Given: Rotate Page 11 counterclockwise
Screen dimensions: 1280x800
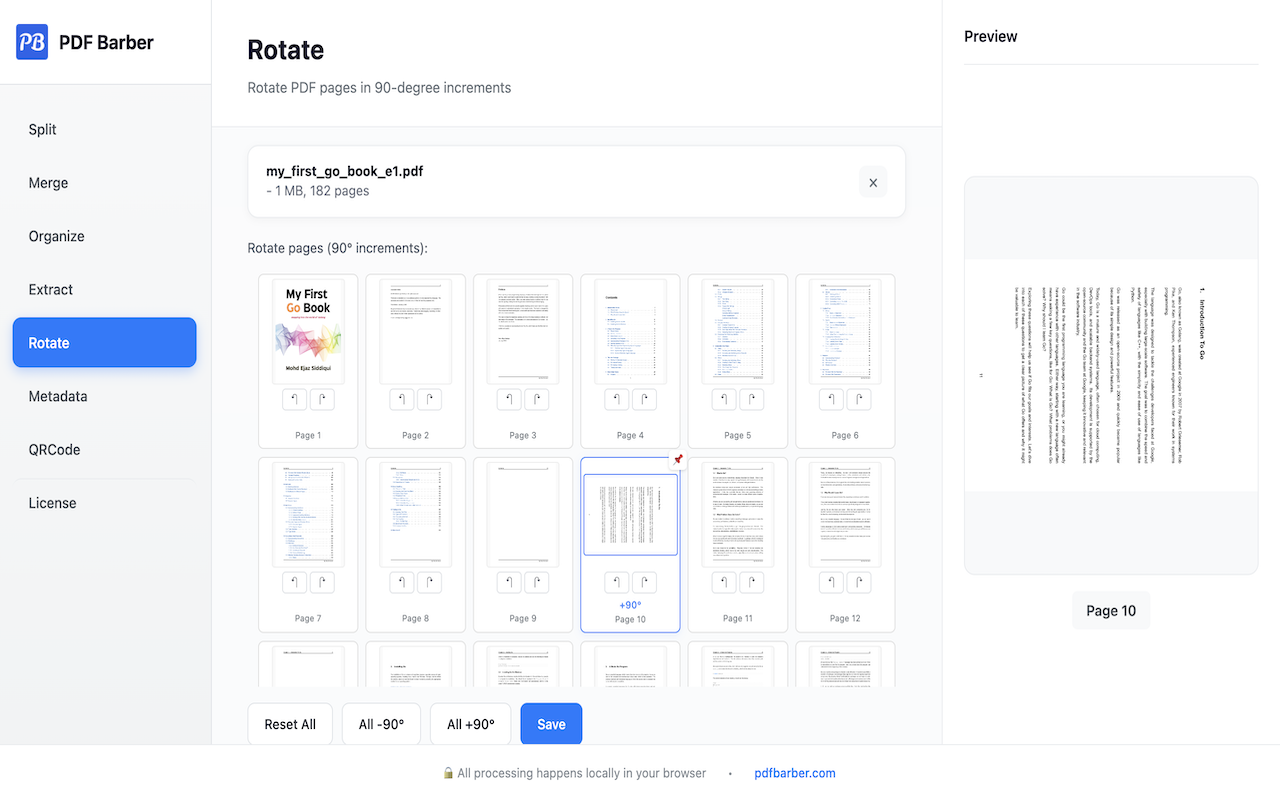Looking at the screenshot, I should pos(725,583).
